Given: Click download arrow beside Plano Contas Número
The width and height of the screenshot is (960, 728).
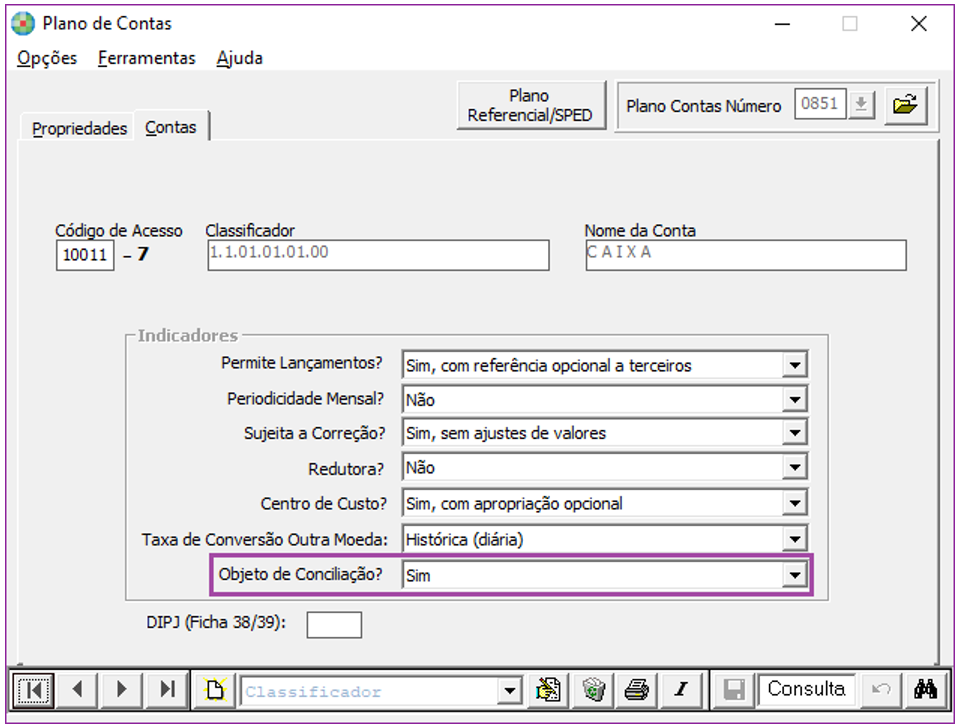Looking at the screenshot, I should (x=861, y=104).
